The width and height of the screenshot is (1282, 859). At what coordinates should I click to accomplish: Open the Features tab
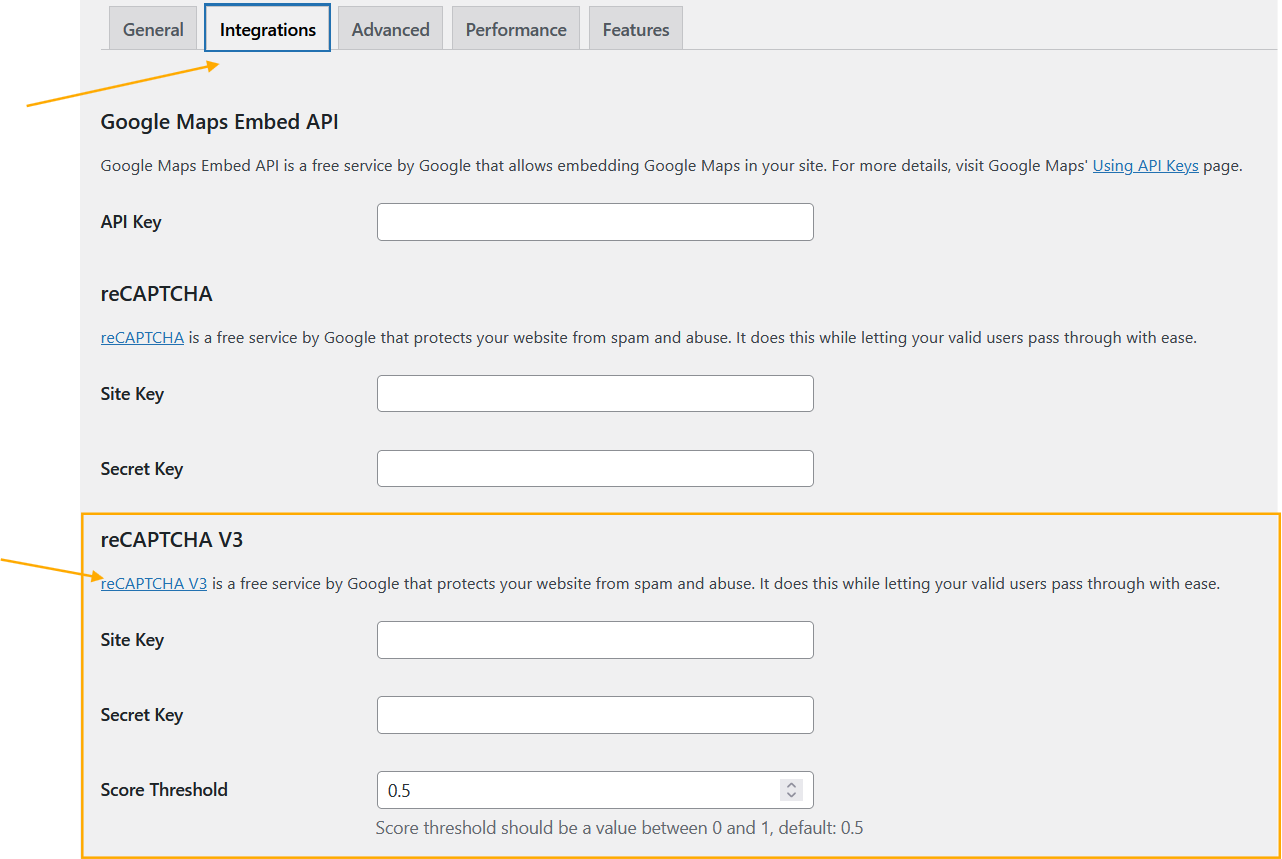636,29
